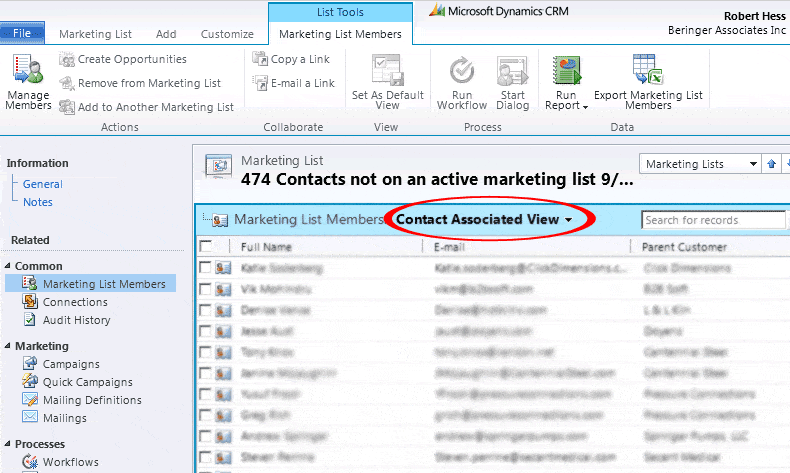
Task: Click the Copy a Link icon
Action: [260, 59]
